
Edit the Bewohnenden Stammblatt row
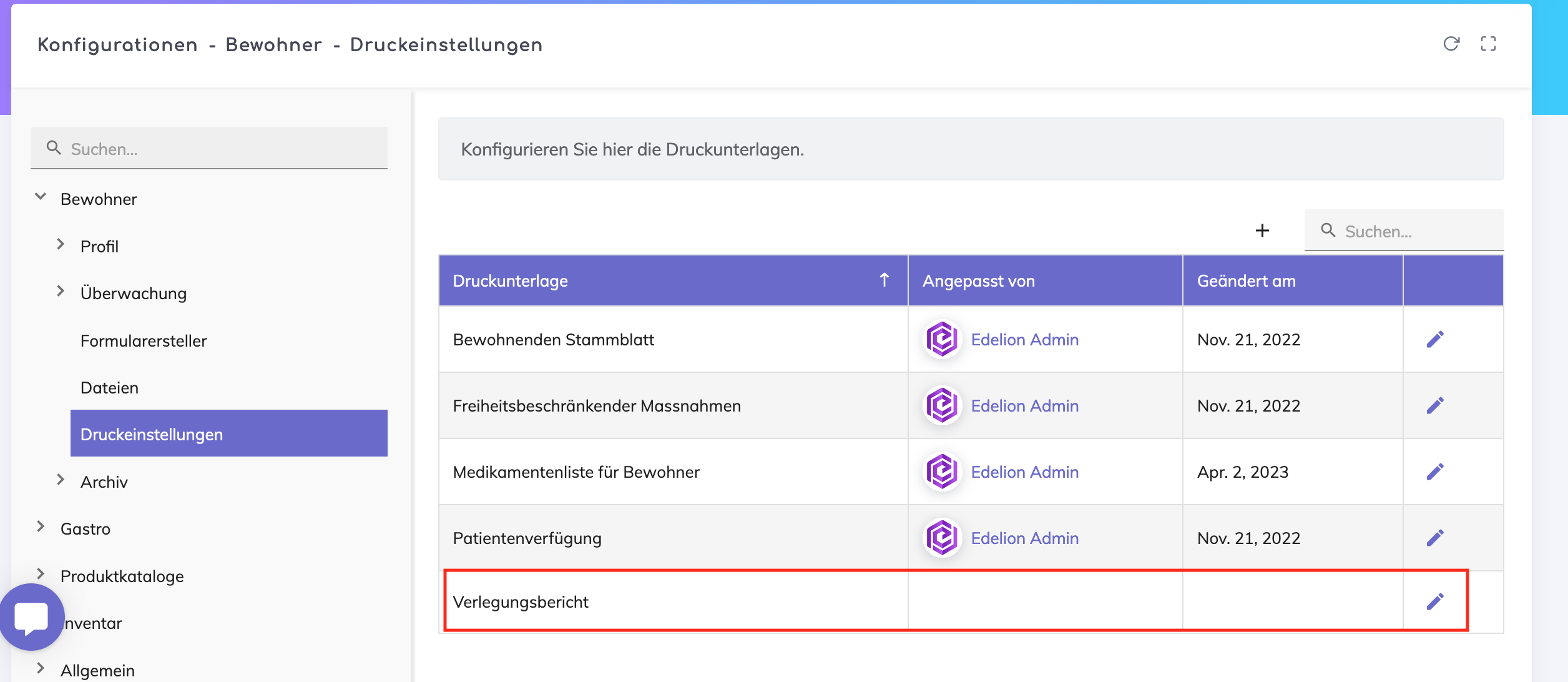coord(1435,339)
